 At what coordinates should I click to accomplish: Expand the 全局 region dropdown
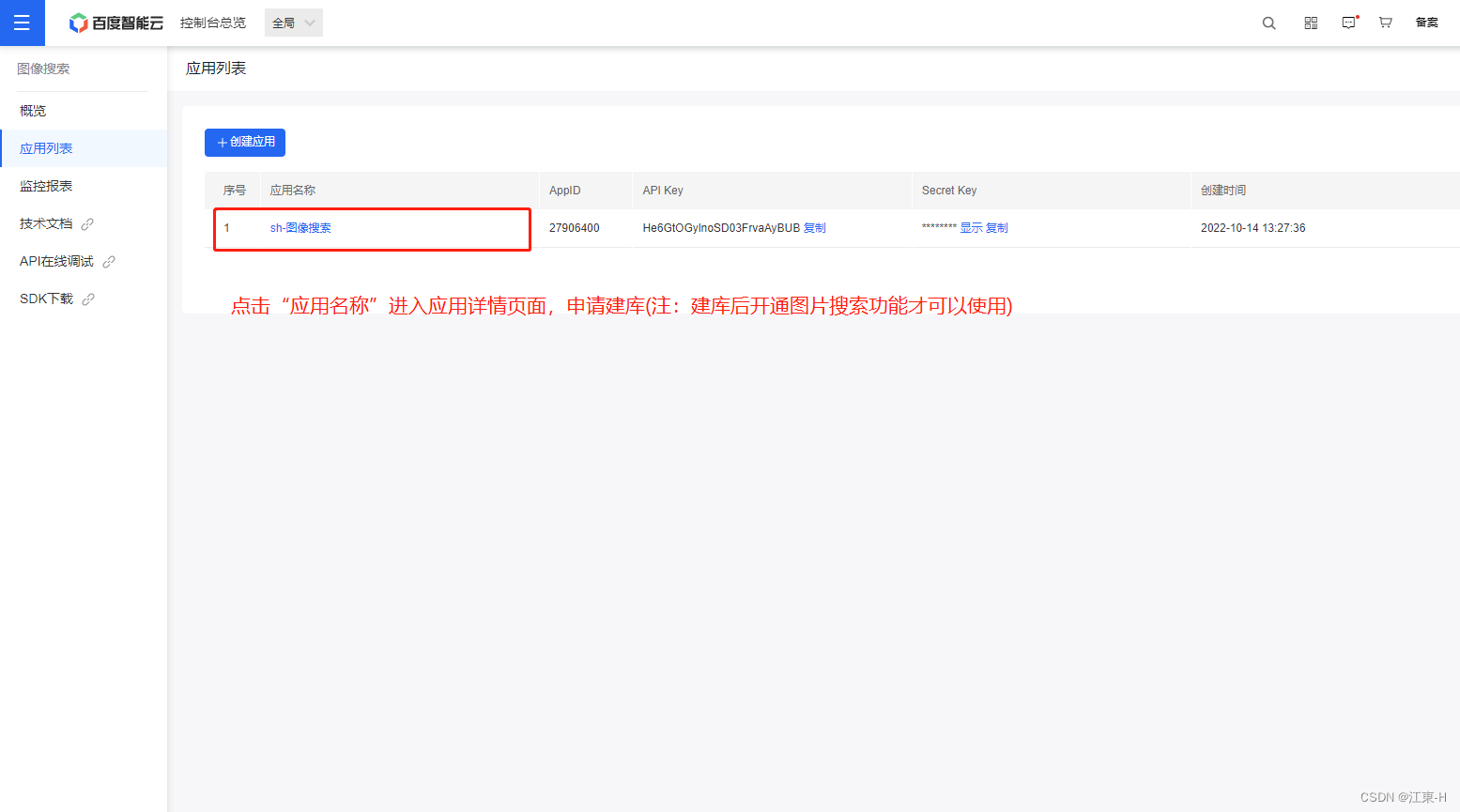point(294,23)
